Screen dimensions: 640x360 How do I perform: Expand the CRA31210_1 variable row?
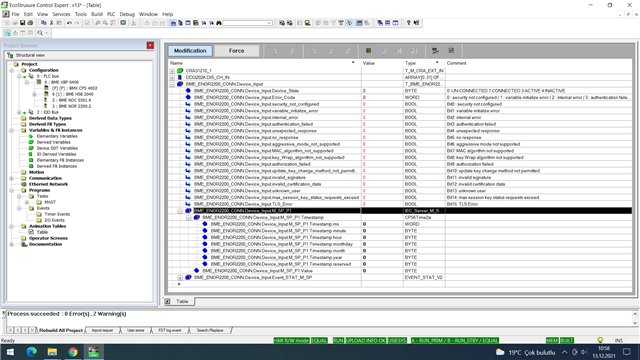click(172, 71)
